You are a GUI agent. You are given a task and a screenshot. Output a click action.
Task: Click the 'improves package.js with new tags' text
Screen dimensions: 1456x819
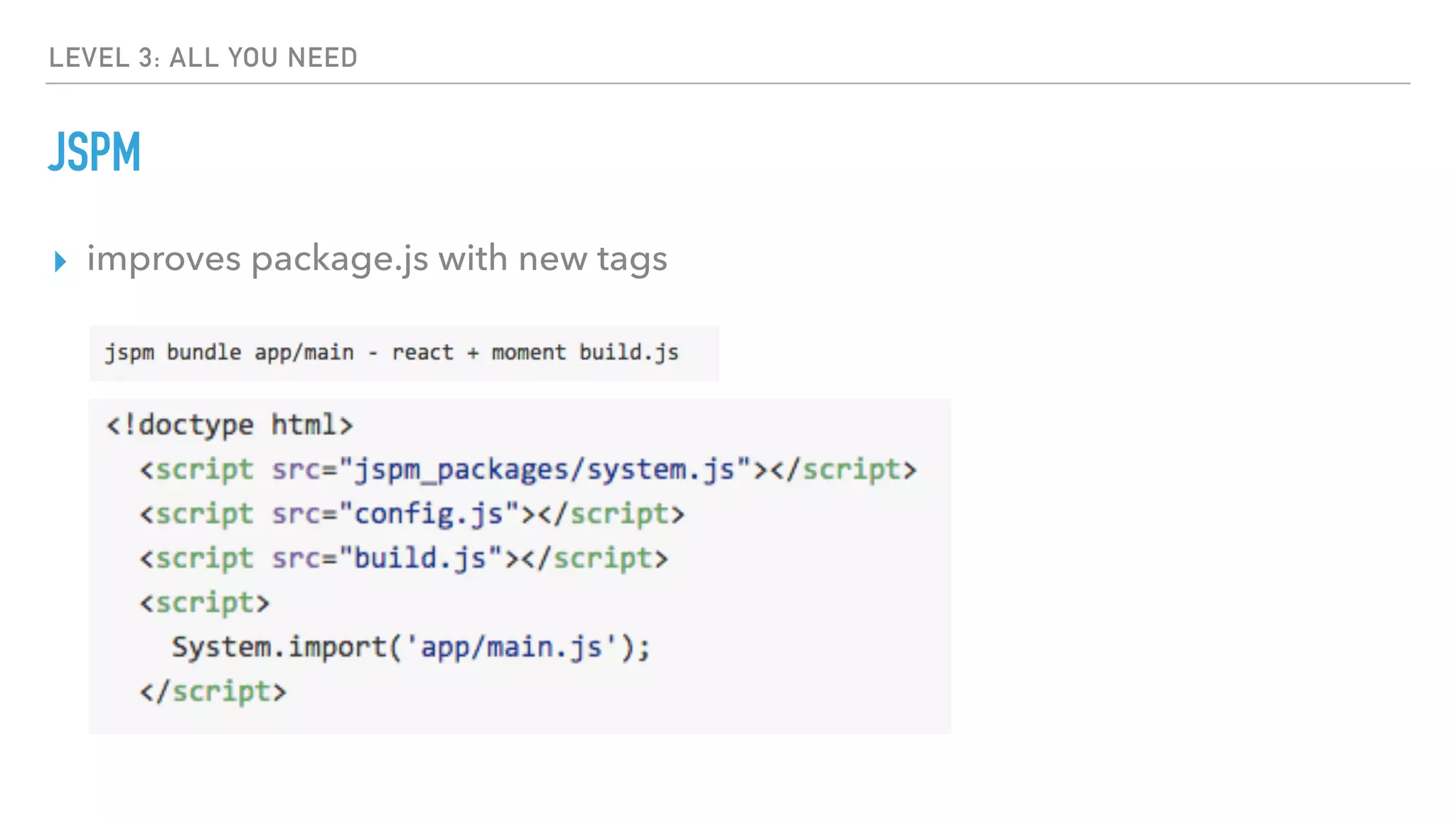pyautogui.click(x=377, y=259)
